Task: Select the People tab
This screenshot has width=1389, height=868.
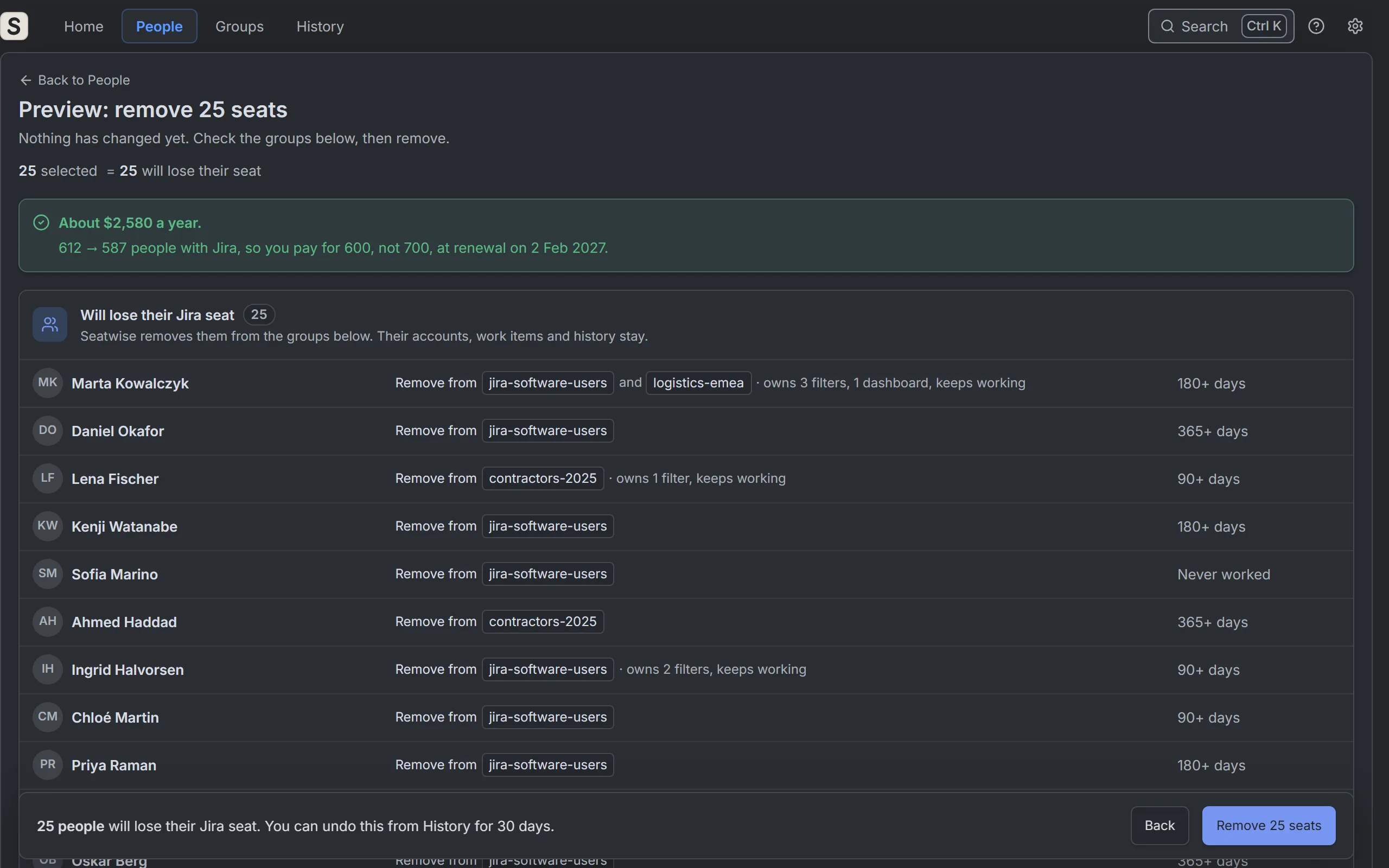Action: 159,27
